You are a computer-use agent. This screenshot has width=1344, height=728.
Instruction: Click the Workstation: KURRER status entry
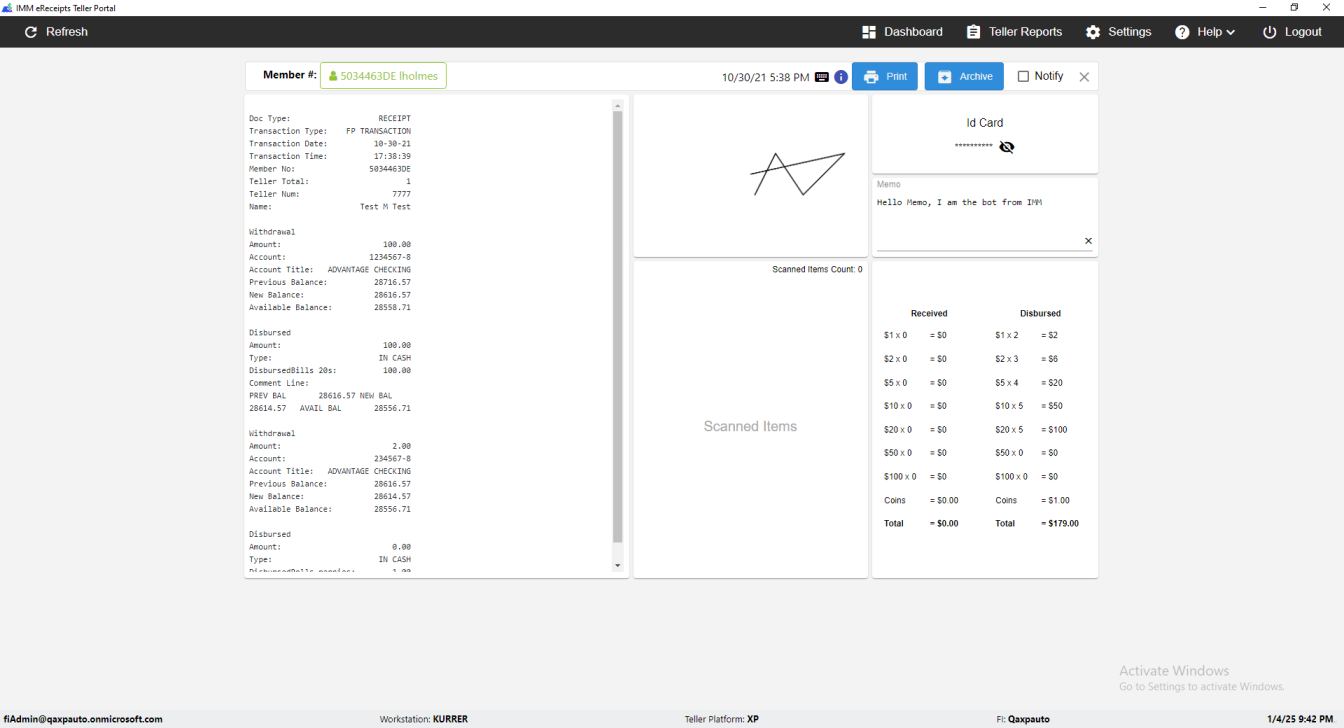click(424, 719)
